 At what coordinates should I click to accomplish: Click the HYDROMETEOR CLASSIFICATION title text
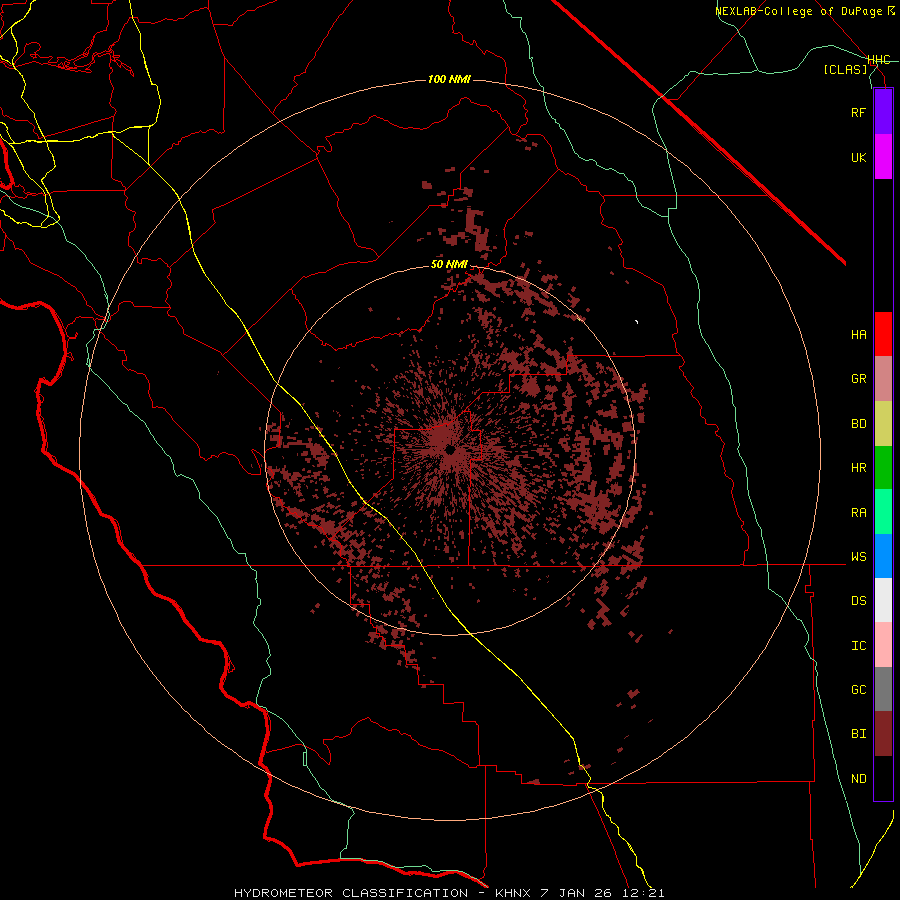(351, 893)
